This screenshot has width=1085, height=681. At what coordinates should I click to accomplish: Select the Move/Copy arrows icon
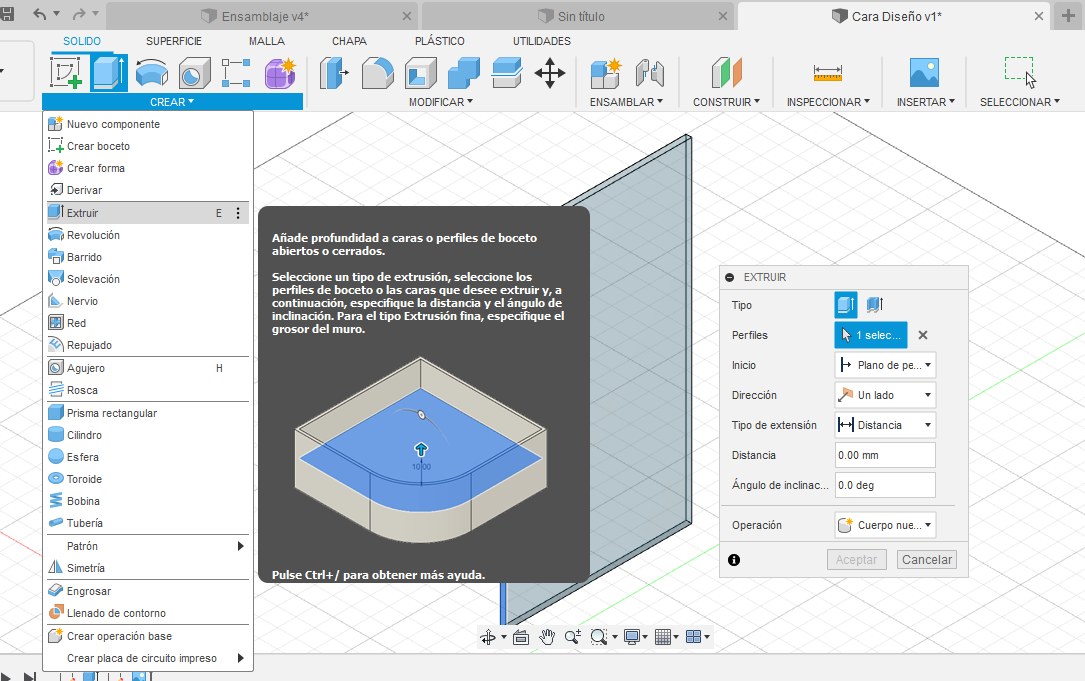point(550,73)
